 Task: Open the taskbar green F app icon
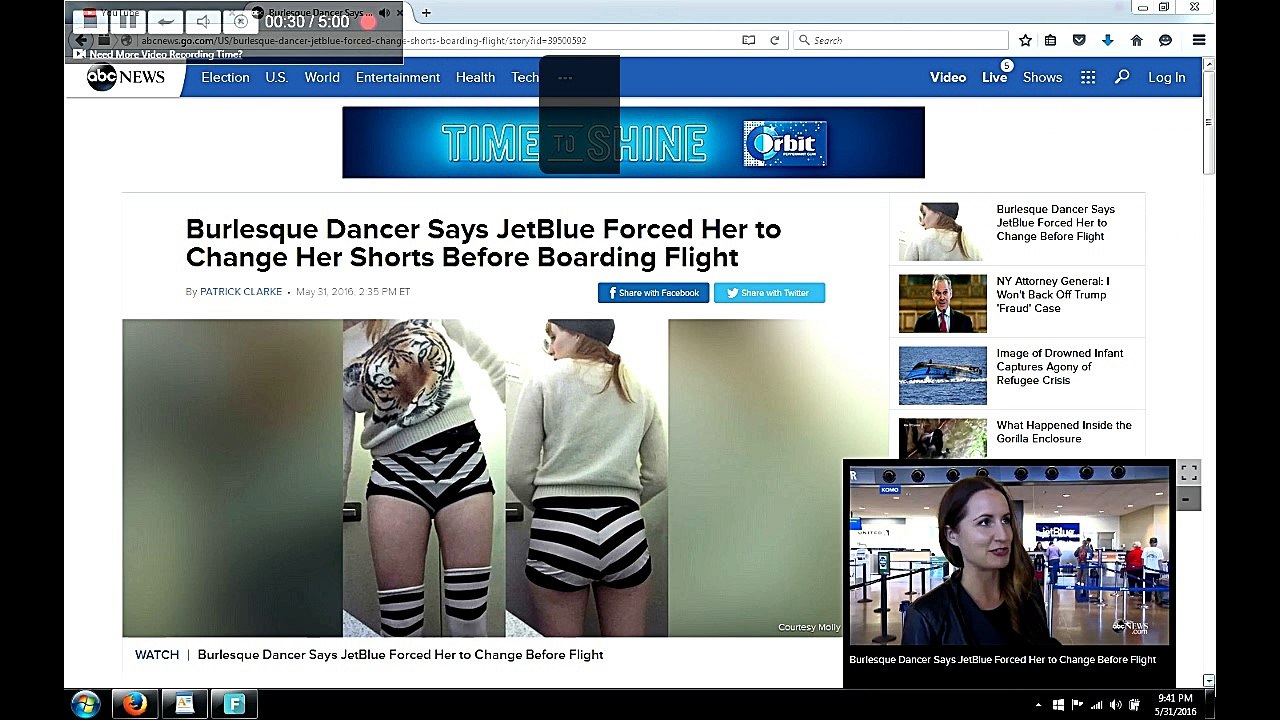pos(234,704)
